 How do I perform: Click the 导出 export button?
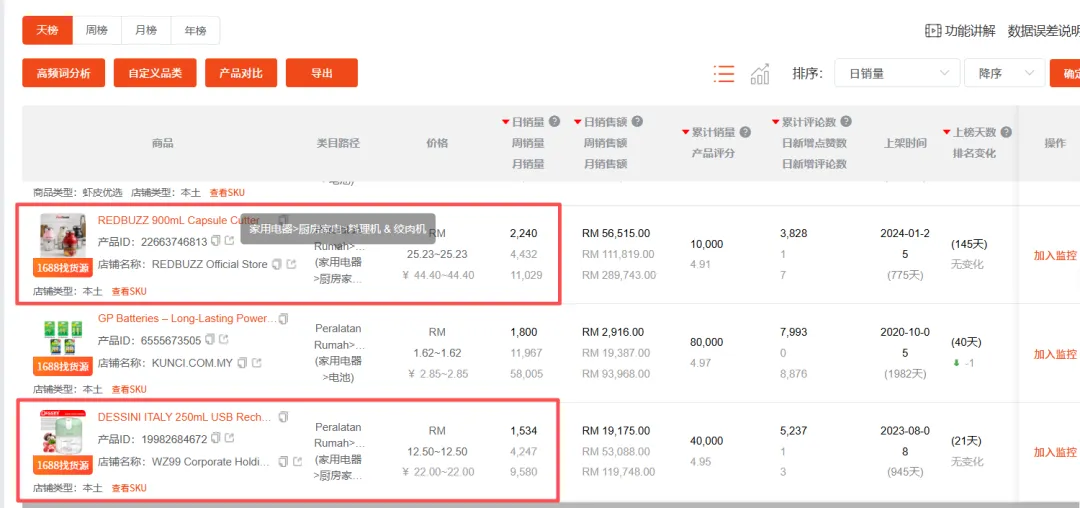point(322,73)
